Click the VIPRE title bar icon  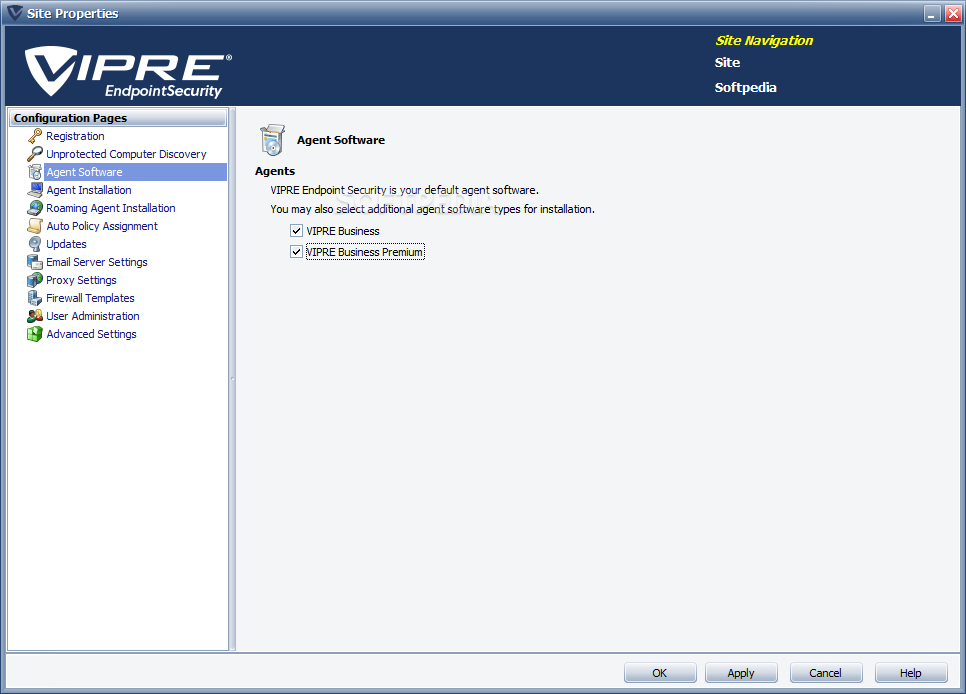pyautogui.click(x=15, y=13)
